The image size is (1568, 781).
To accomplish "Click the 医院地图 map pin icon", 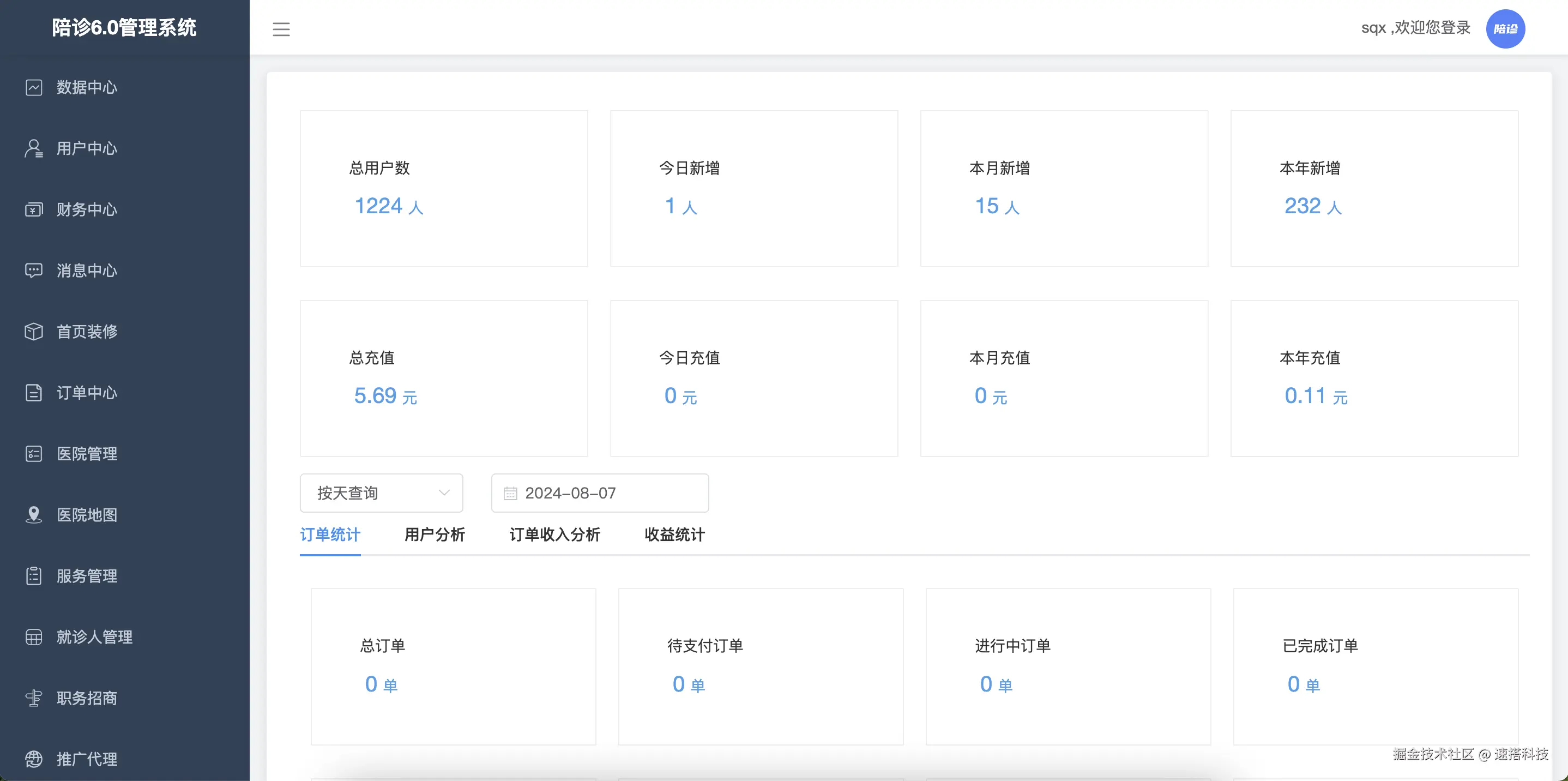I will (x=33, y=515).
